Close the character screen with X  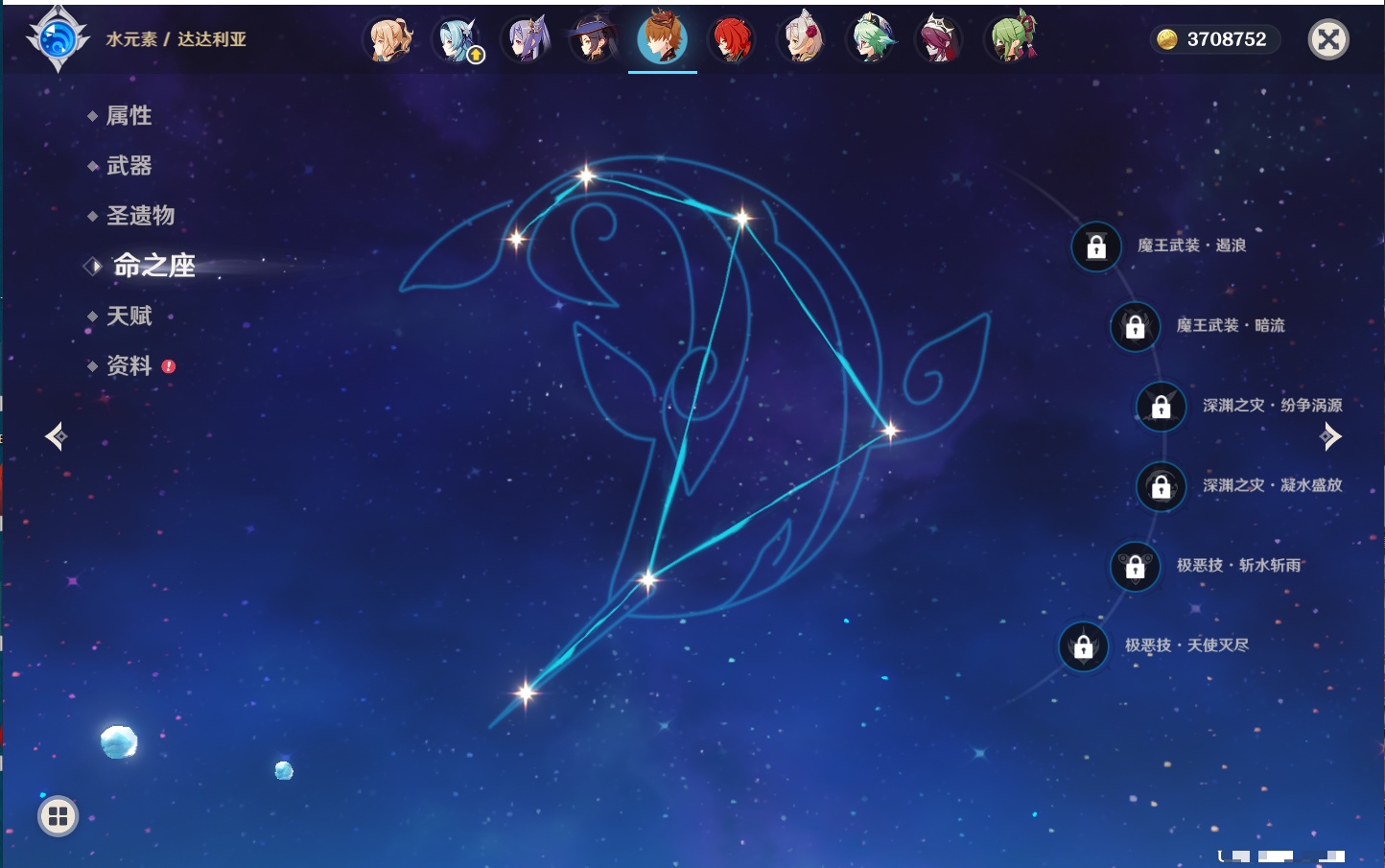pos(1328,39)
